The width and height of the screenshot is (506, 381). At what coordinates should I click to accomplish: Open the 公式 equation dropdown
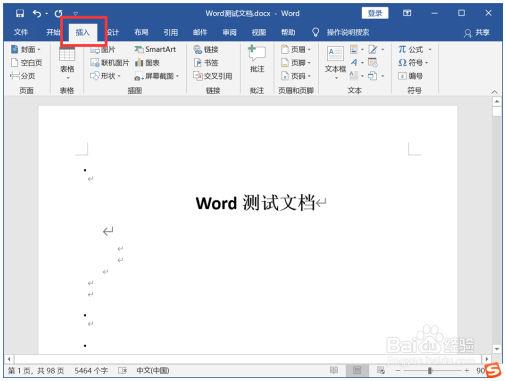pos(414,49)
